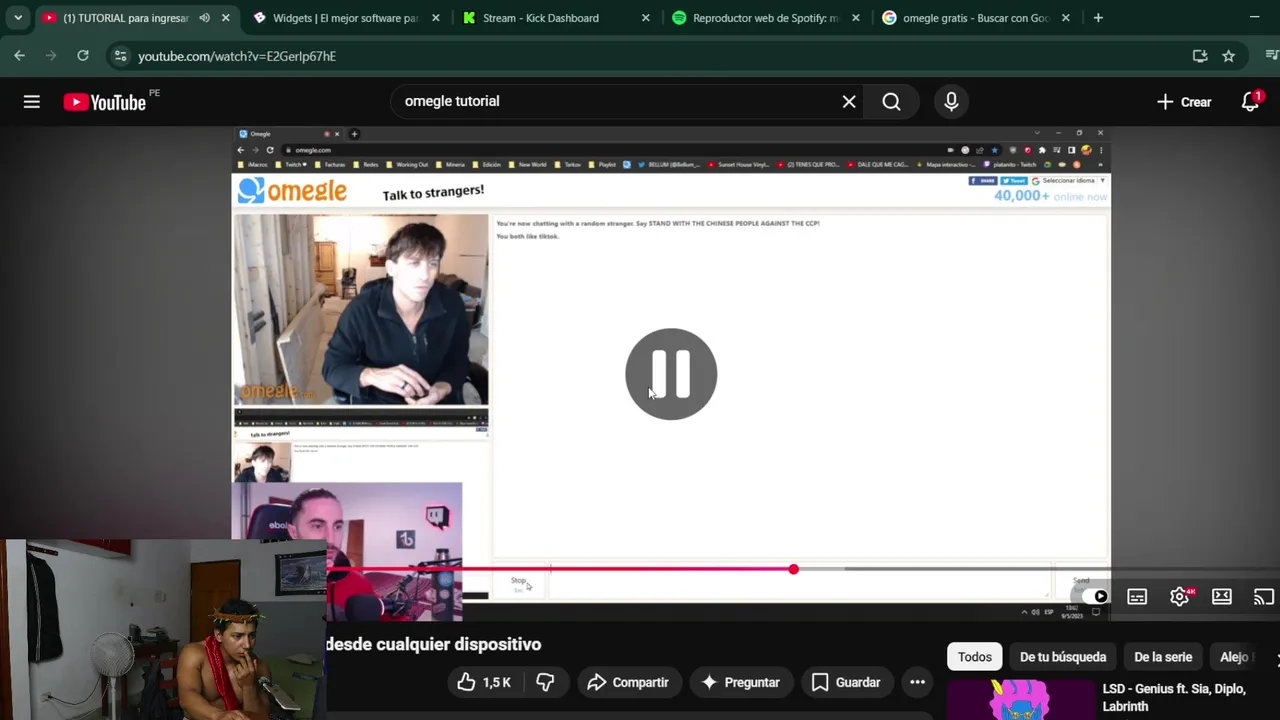
Task: Close the TUTORIAL YouTube tab
Action: [225, 18]
